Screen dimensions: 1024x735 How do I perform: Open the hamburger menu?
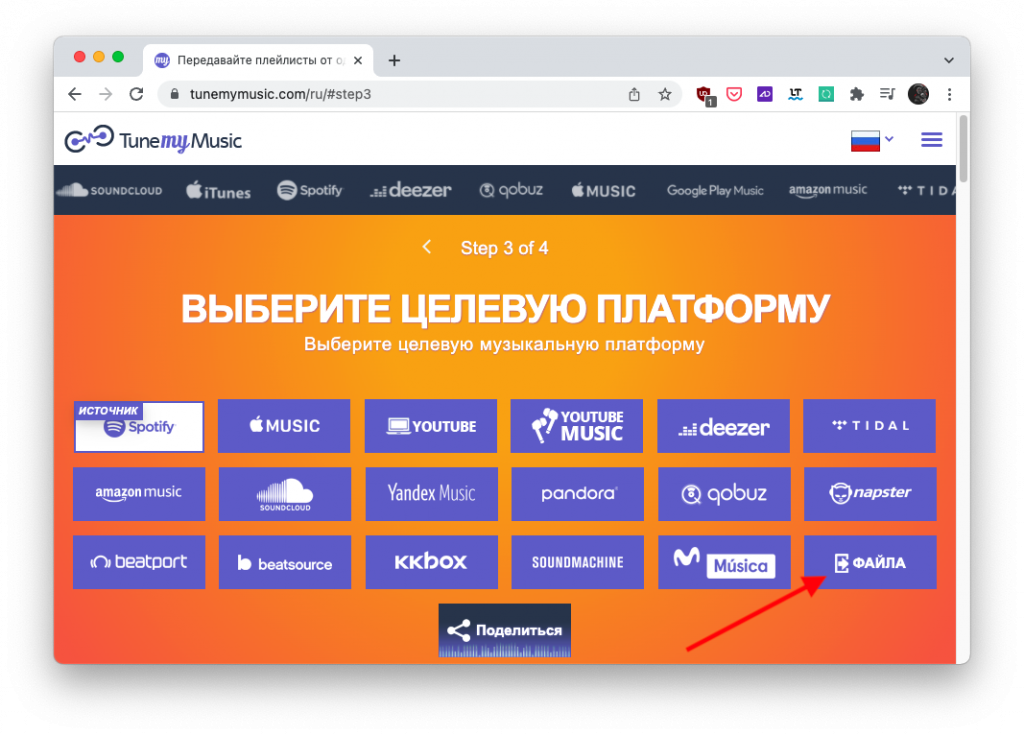[931, 140]
